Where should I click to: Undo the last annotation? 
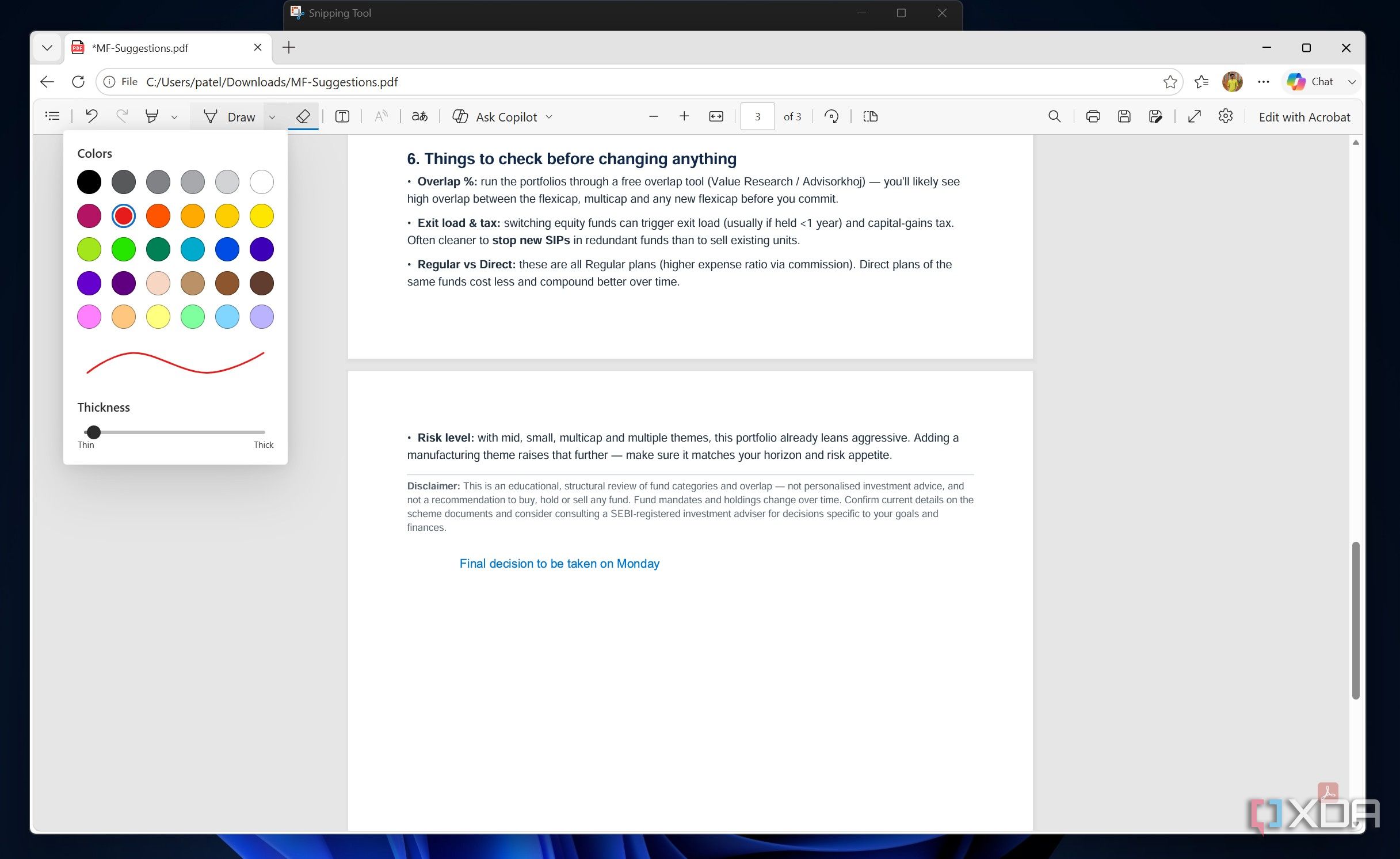tap(91, 116)
